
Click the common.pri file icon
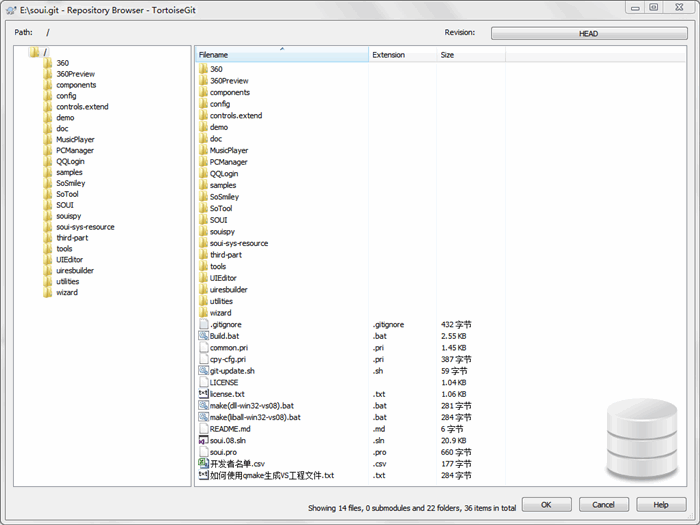(203, 347)
